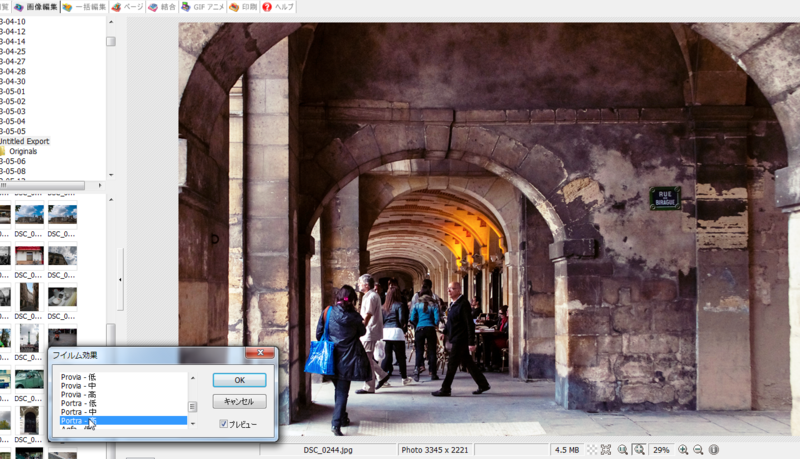800x459 pixels.
Task: Toggle the プレビュー checkbox
Action: [x=223, y=424]
